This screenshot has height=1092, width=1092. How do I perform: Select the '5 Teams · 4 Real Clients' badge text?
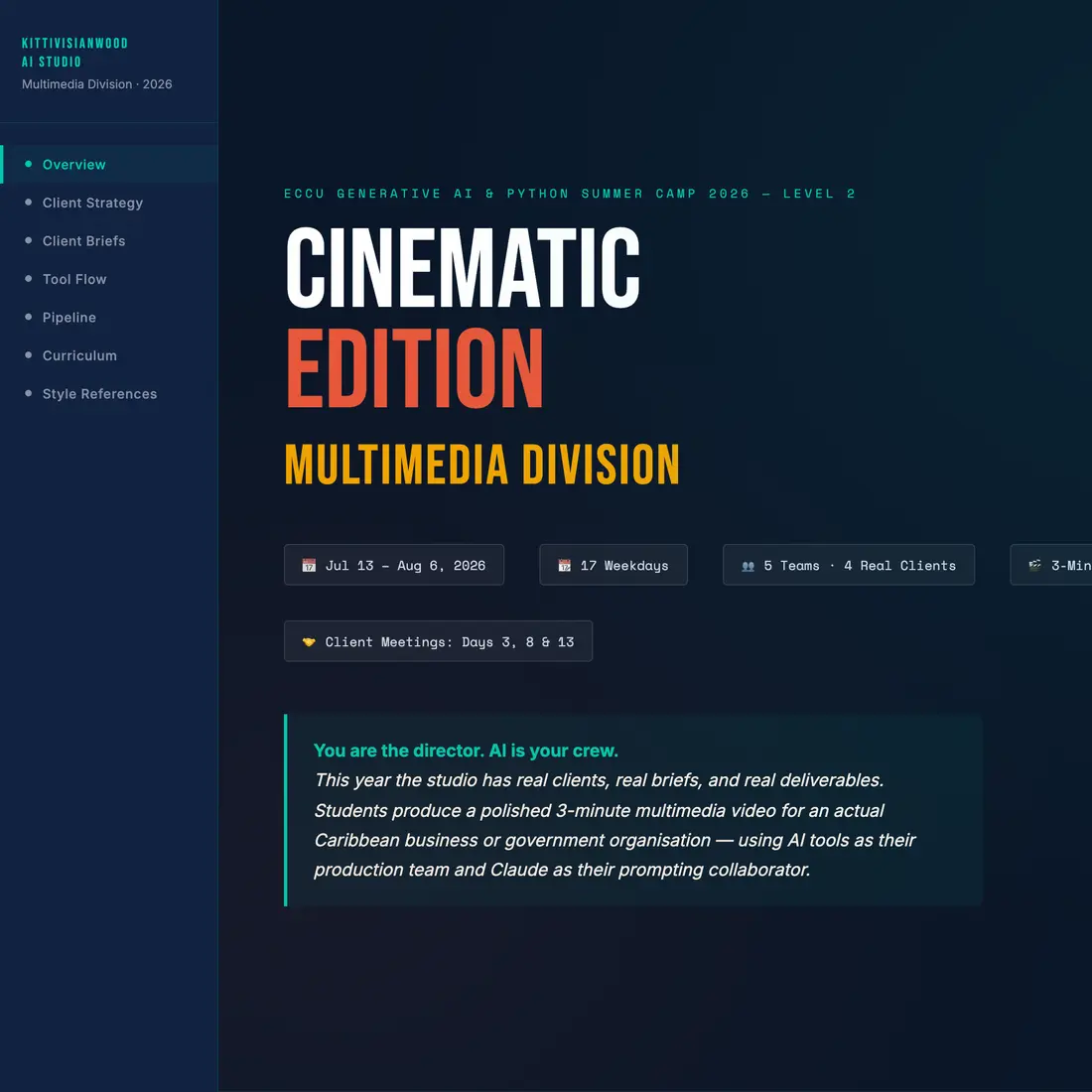[x=860, y=566]
